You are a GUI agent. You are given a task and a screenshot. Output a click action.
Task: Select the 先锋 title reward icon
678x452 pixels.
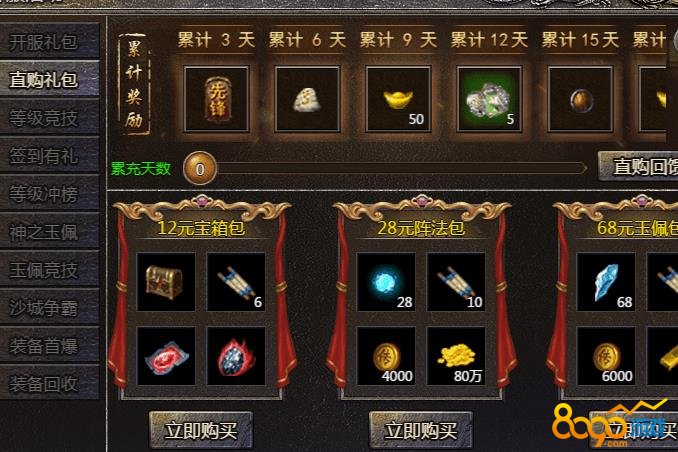click(x=216, y=99)
